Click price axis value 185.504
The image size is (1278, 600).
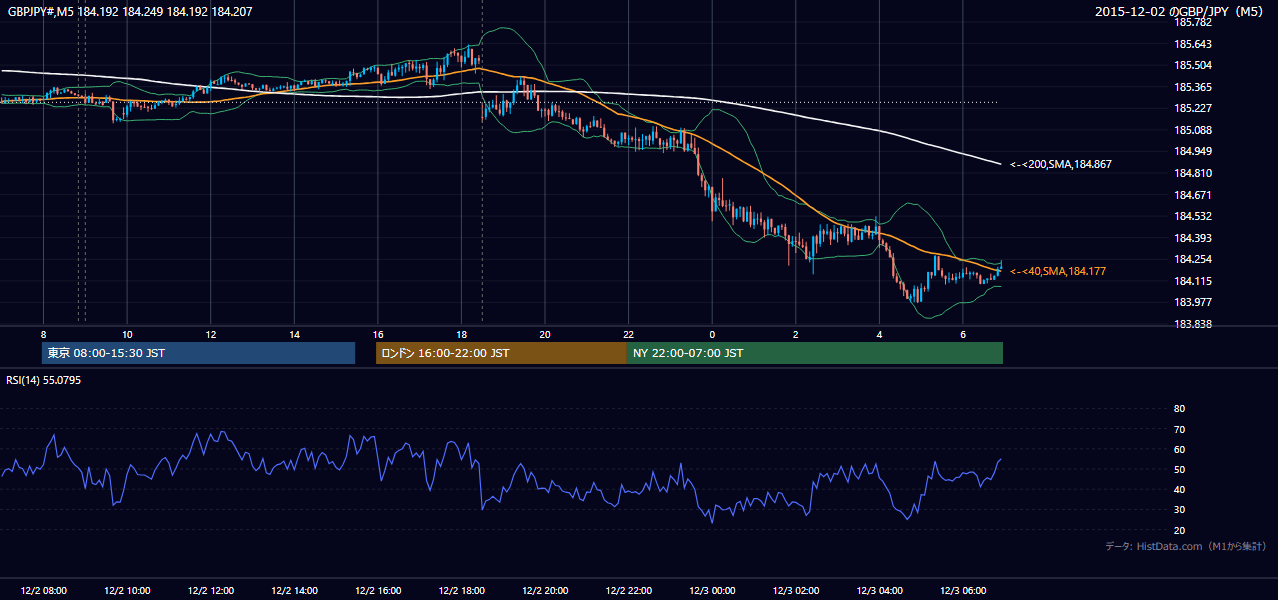click(x=1193, y=65)
